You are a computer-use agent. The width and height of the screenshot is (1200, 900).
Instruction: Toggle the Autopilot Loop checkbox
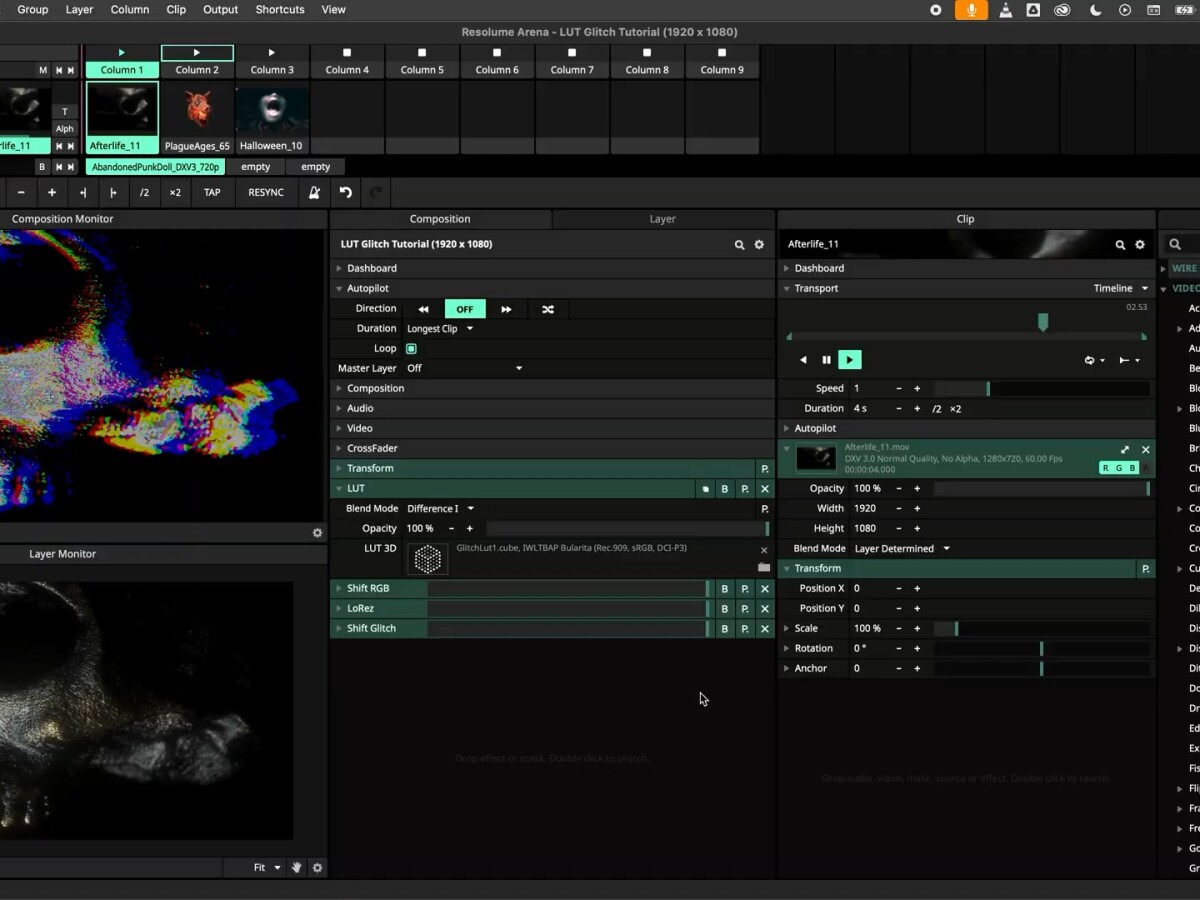pos(411,349)
